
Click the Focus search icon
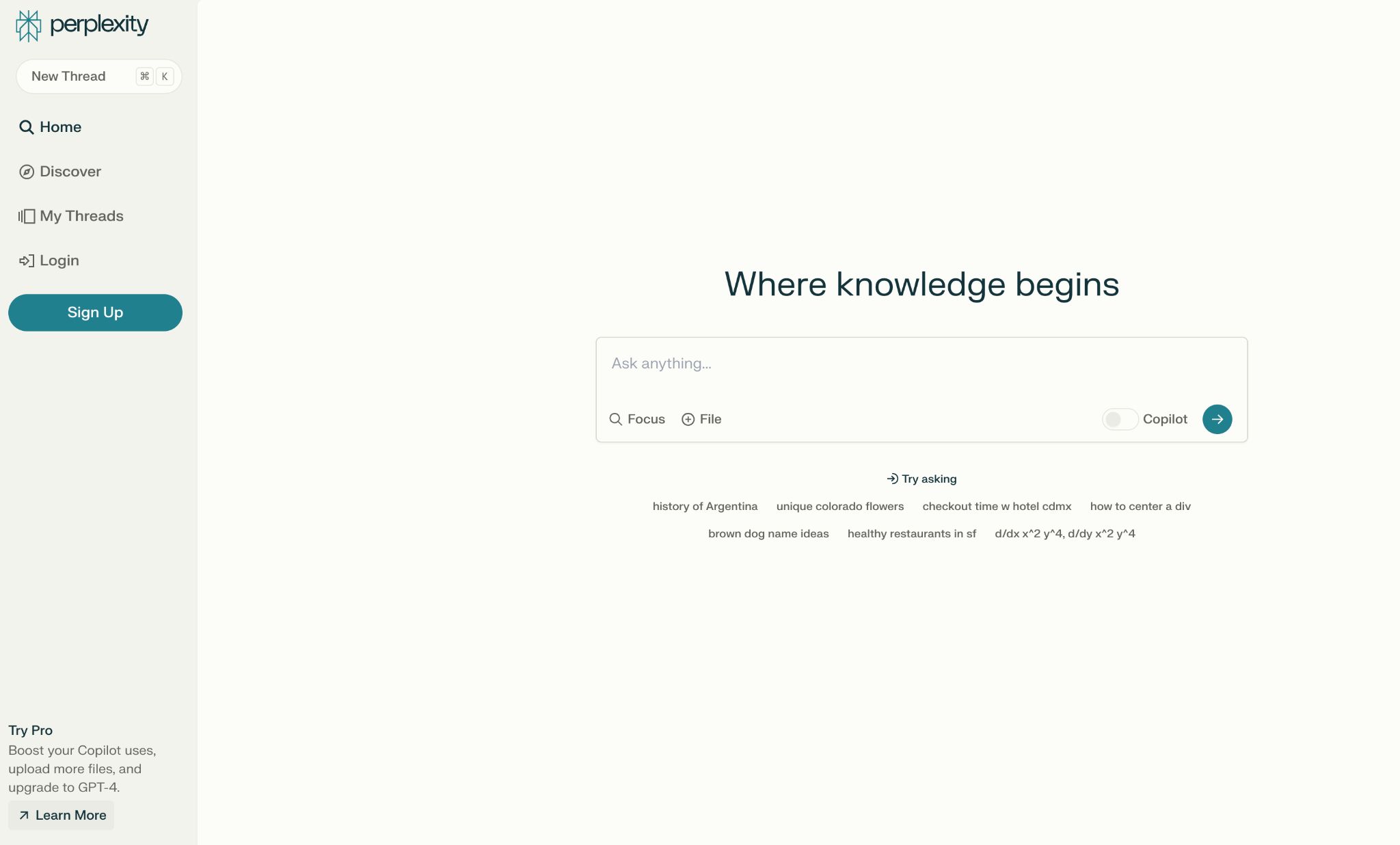pos(615,419)
